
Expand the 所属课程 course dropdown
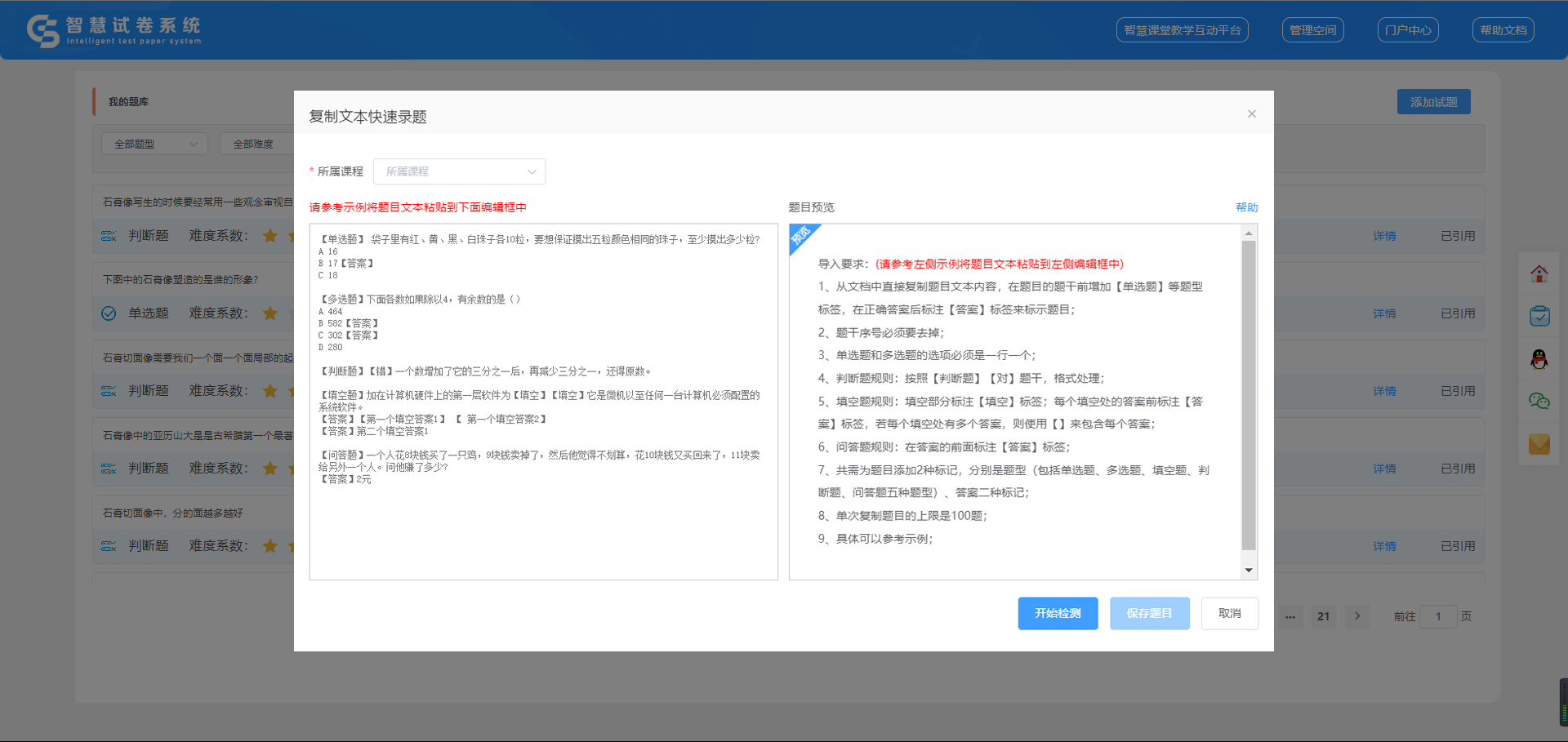point(459,171)
